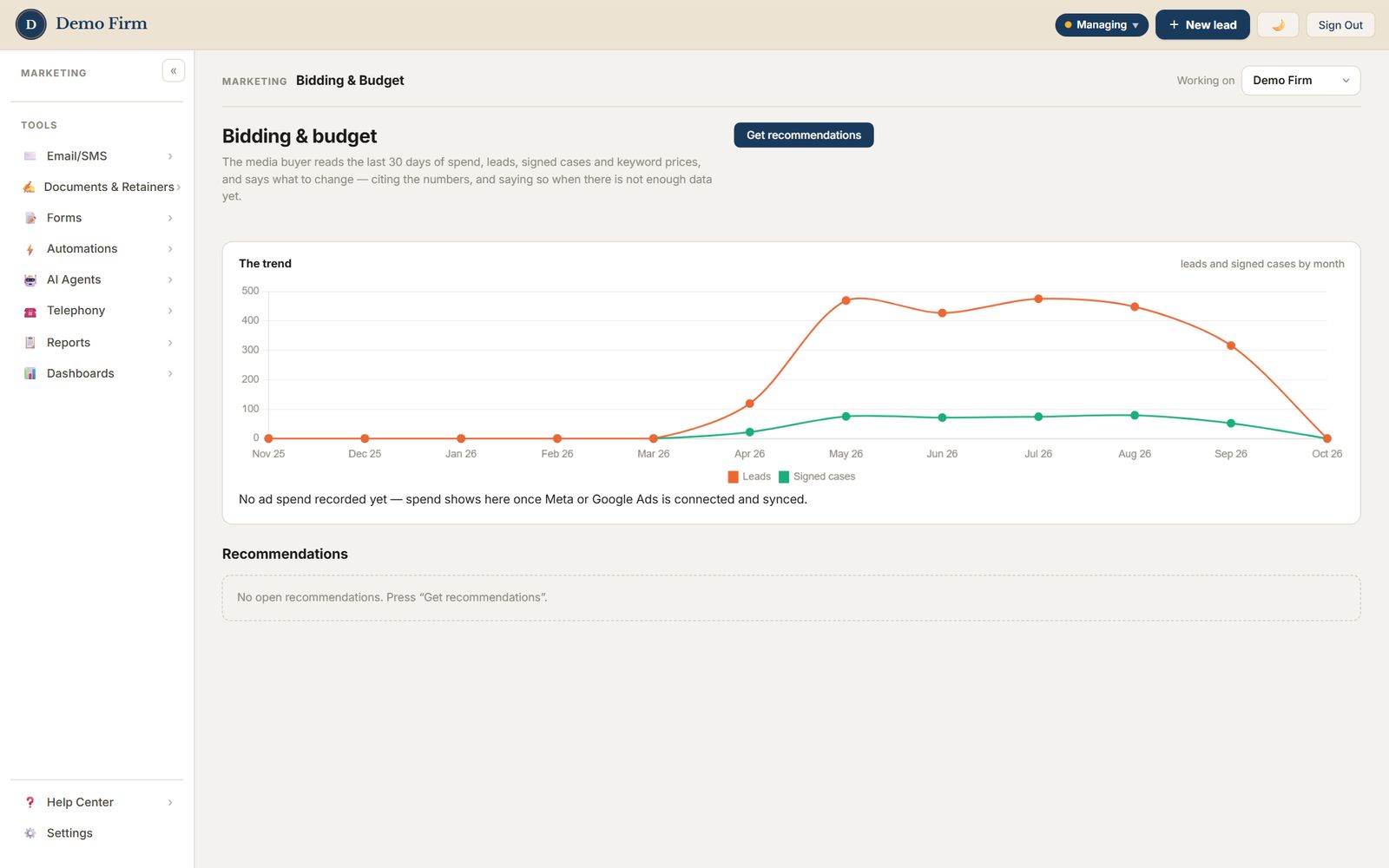
Task: Click the Jul 26 Leads data point
Action: (1038, 299)
